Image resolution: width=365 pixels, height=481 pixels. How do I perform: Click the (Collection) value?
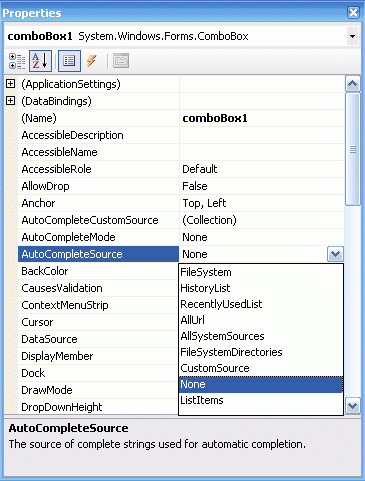pyautogui.click(x=262, y=220)
